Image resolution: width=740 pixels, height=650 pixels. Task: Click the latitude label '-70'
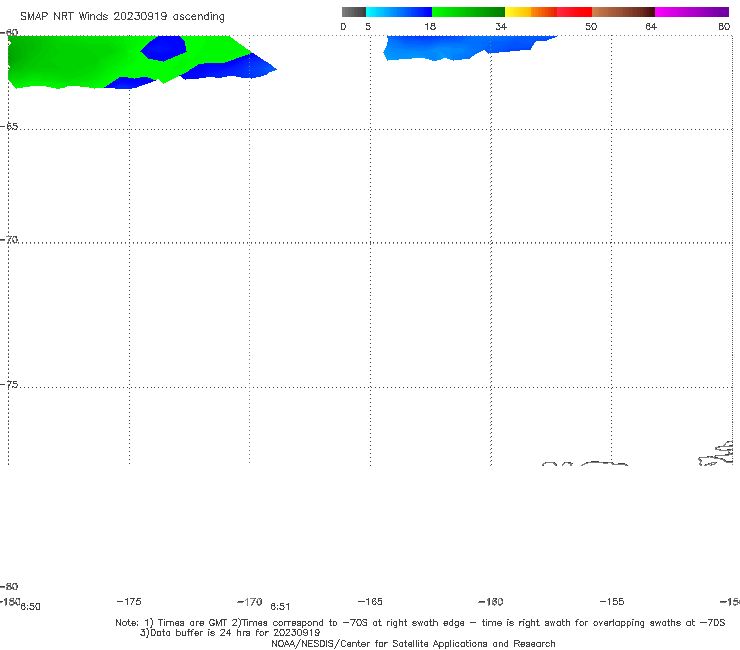click(9, 240)
